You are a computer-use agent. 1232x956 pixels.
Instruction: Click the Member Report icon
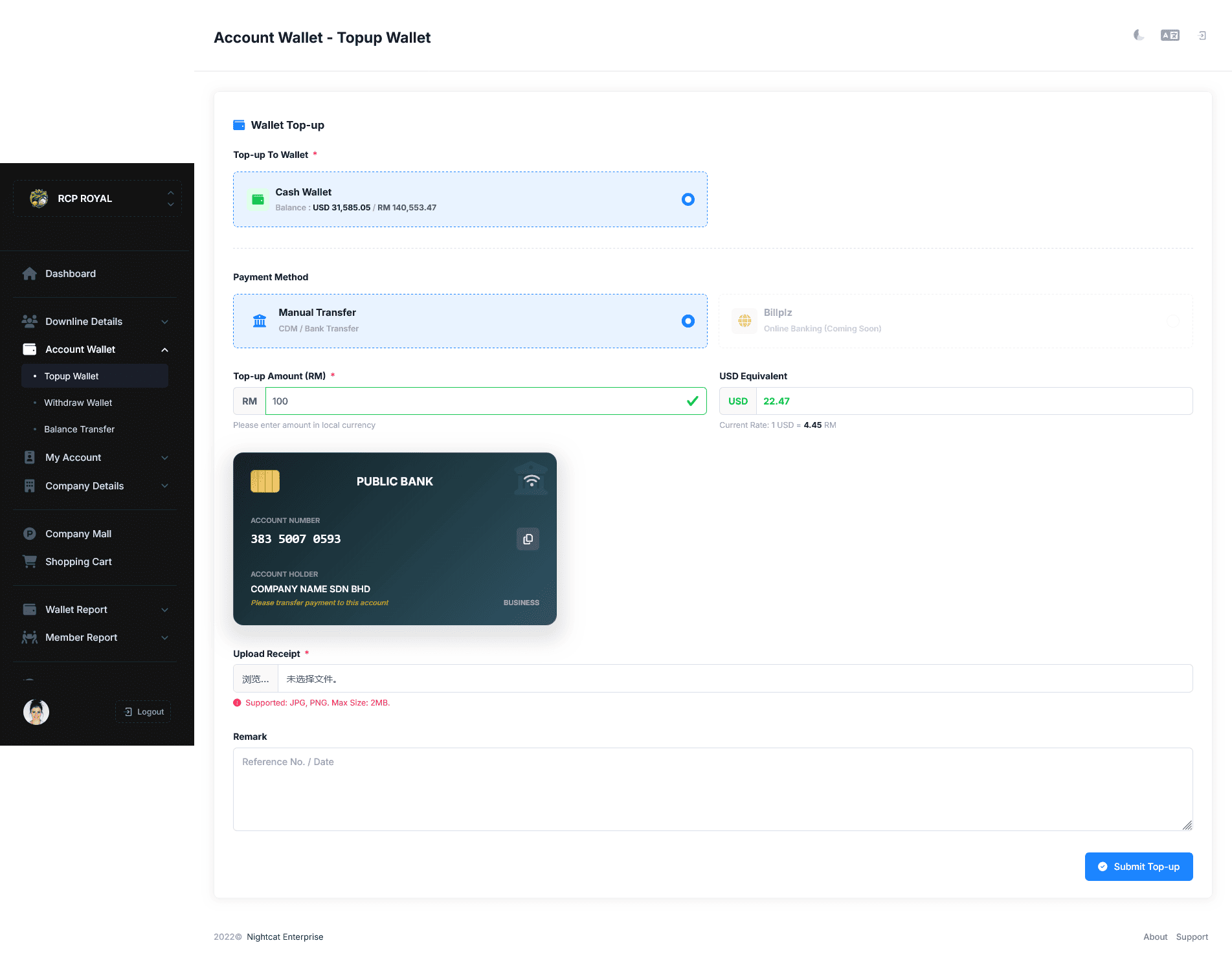(x=30, y=637)
